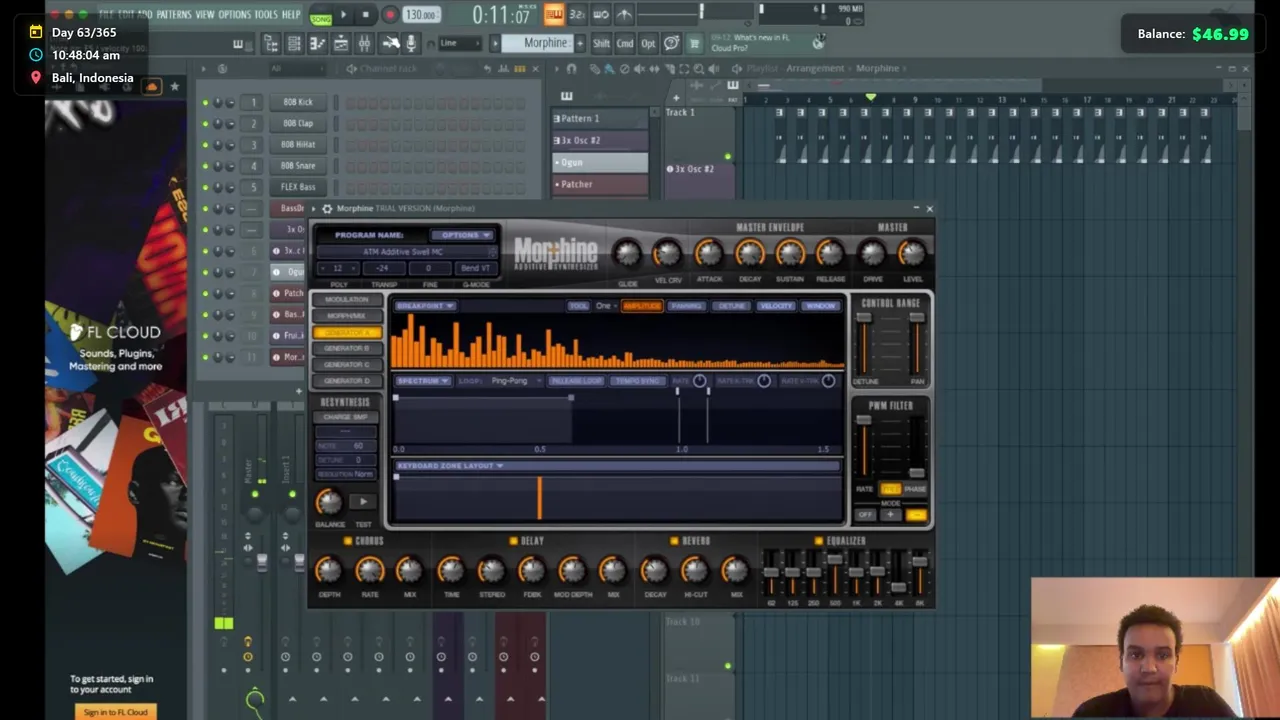Viewport: 1280px width, 720px height.
Task: Select the AMPLITUDE view button in Morphine
Action: (642, 306)
